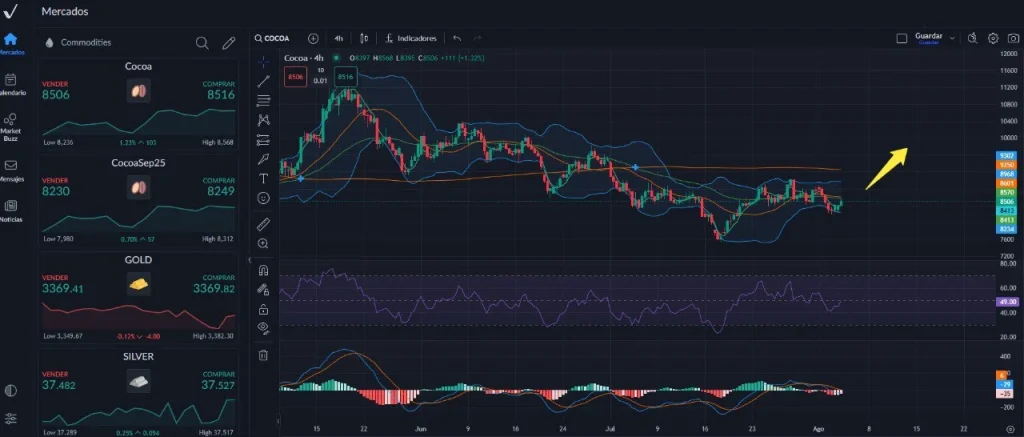This screenshot has height=437, width=1024.
Task: Click the checkmark logo at top left
Action: pyautogui.click(x=10, y=11)
